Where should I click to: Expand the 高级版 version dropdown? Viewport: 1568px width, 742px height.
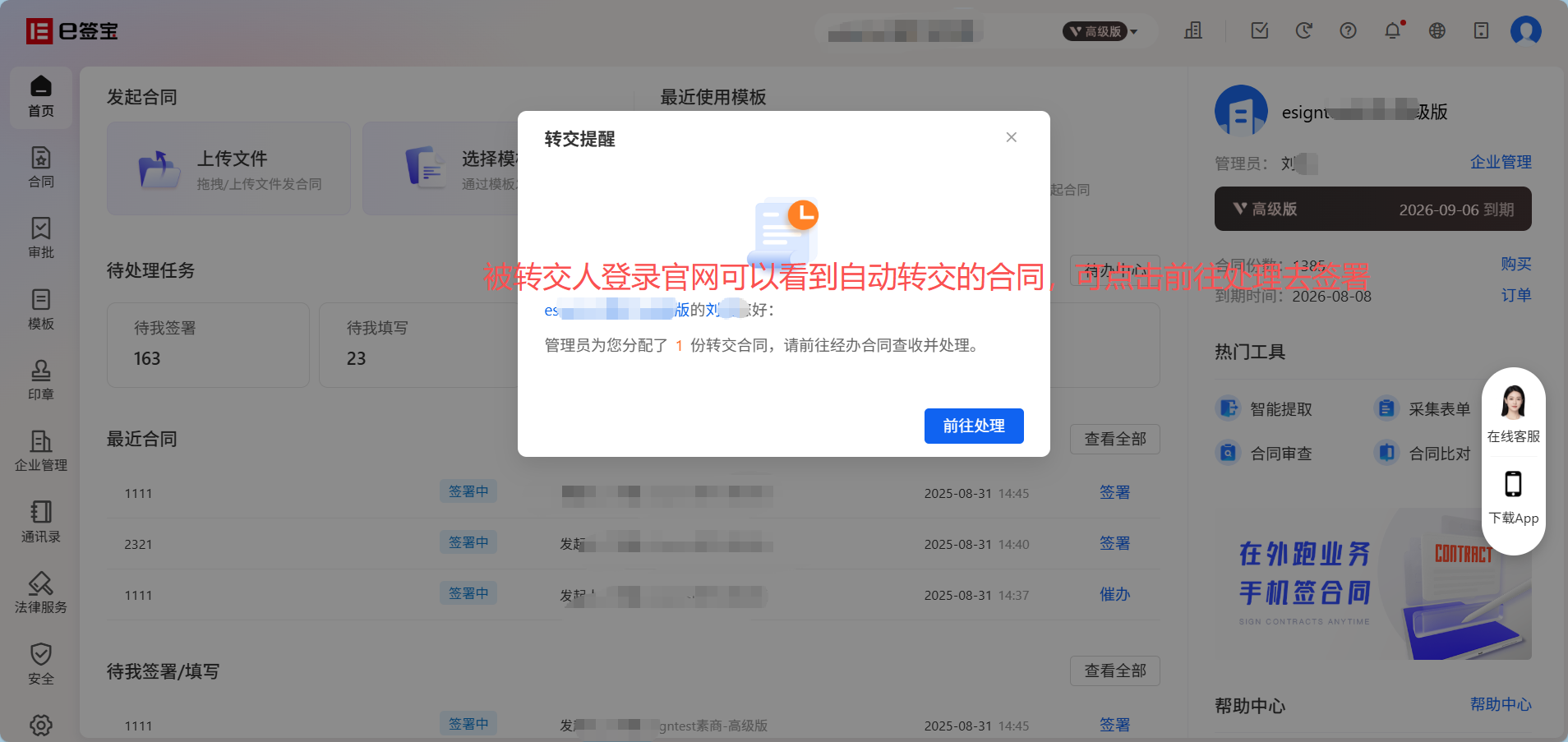1100,31
